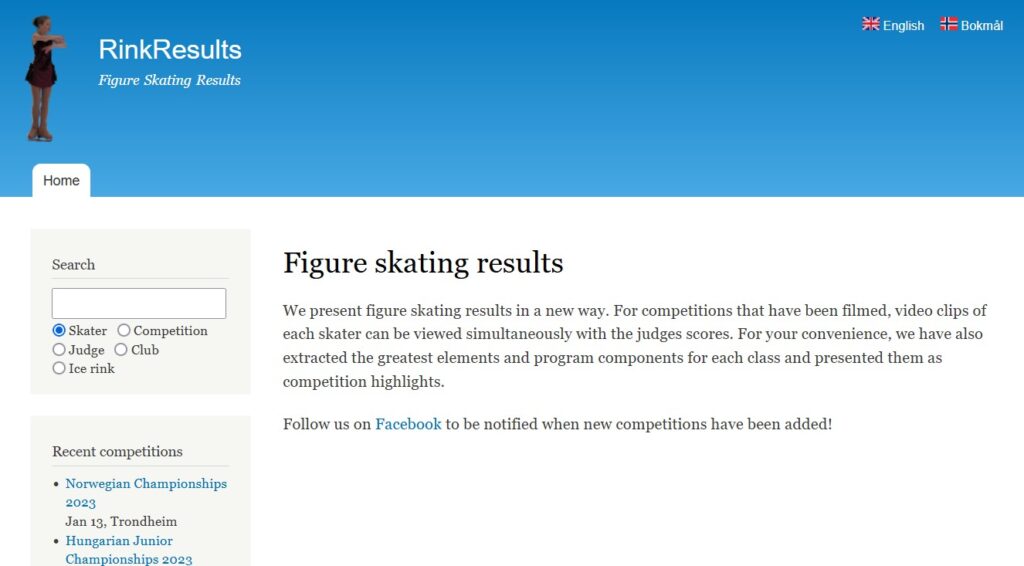Open Norwegian Championships 2023 competition

click(x=146, y=493)
